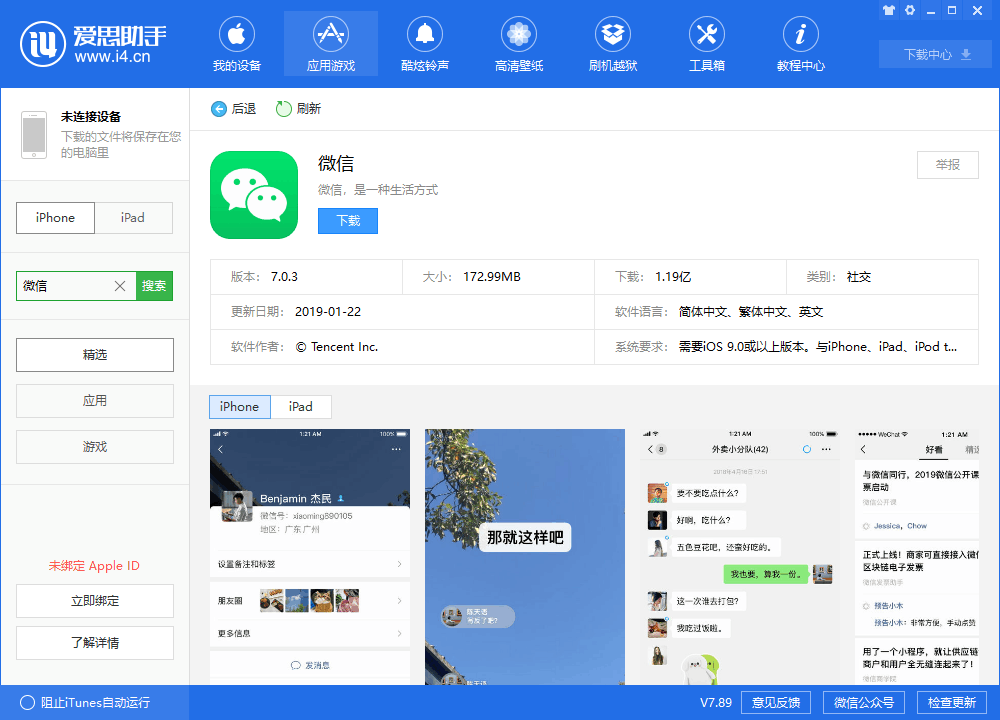Clear the 微信 search field with X
Image resolution: width=1000 pixels, height=720 pixels.
pyautogui.click(x=120, y=286)
